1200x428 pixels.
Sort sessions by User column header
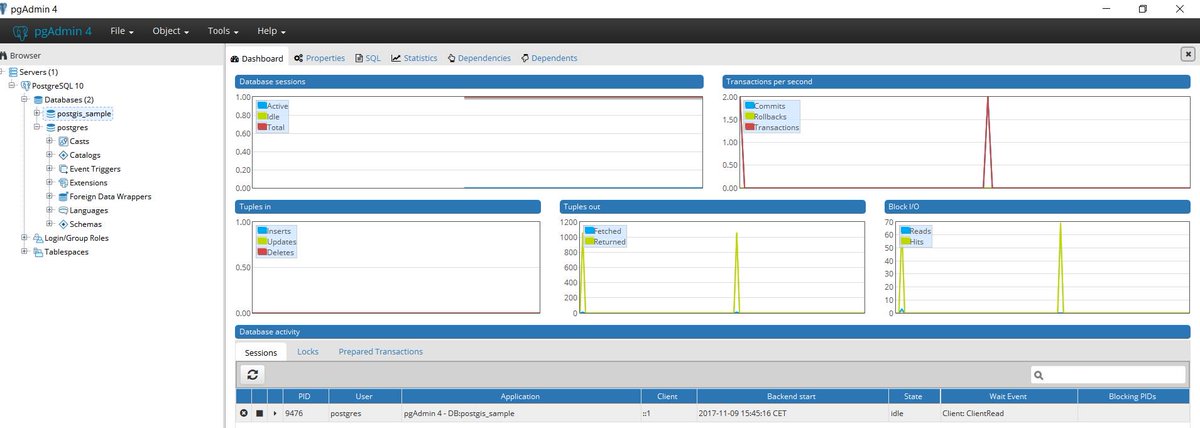coord(363,396)
